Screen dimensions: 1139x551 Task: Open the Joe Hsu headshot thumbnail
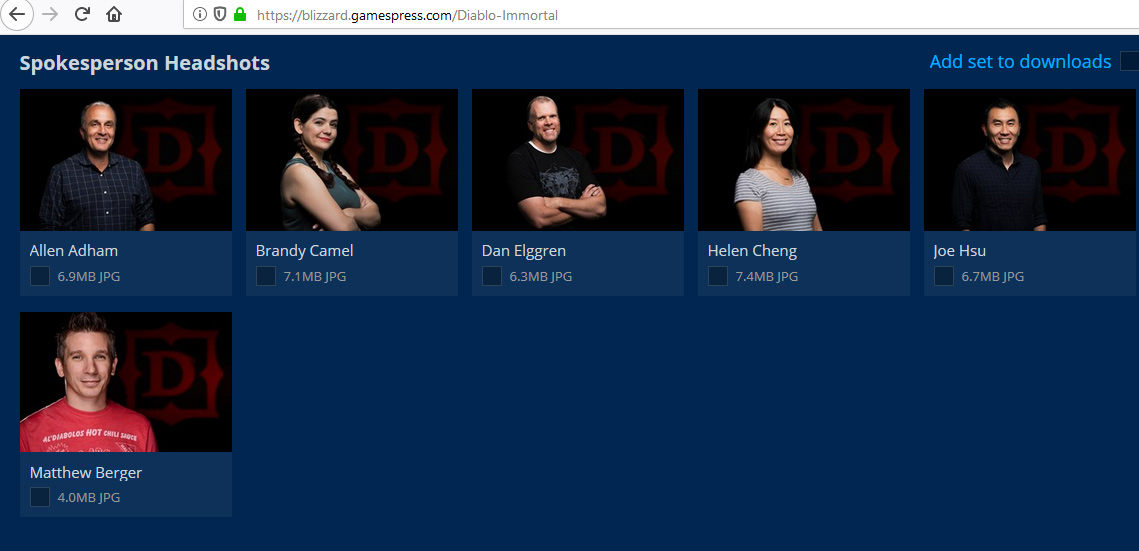point(1029,160)
